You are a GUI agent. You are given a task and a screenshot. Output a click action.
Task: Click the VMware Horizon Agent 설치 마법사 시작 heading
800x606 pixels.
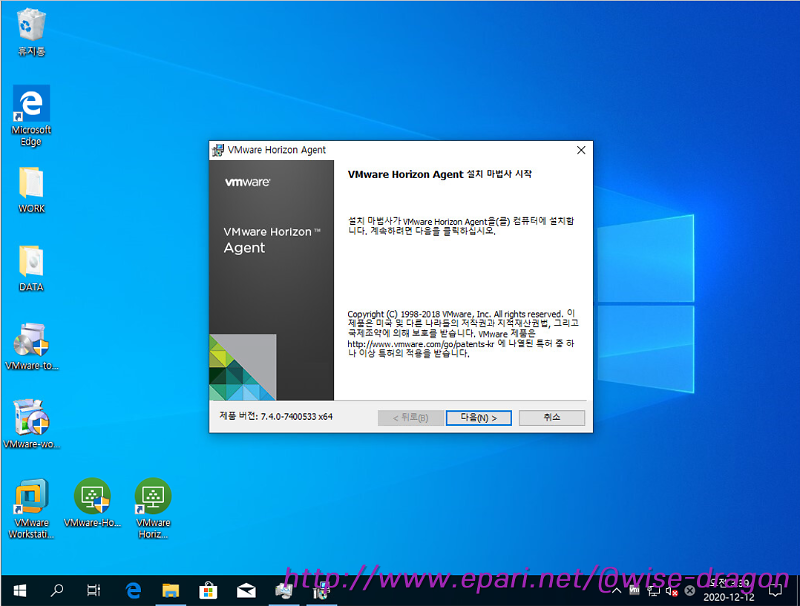[x=440, y=174]
